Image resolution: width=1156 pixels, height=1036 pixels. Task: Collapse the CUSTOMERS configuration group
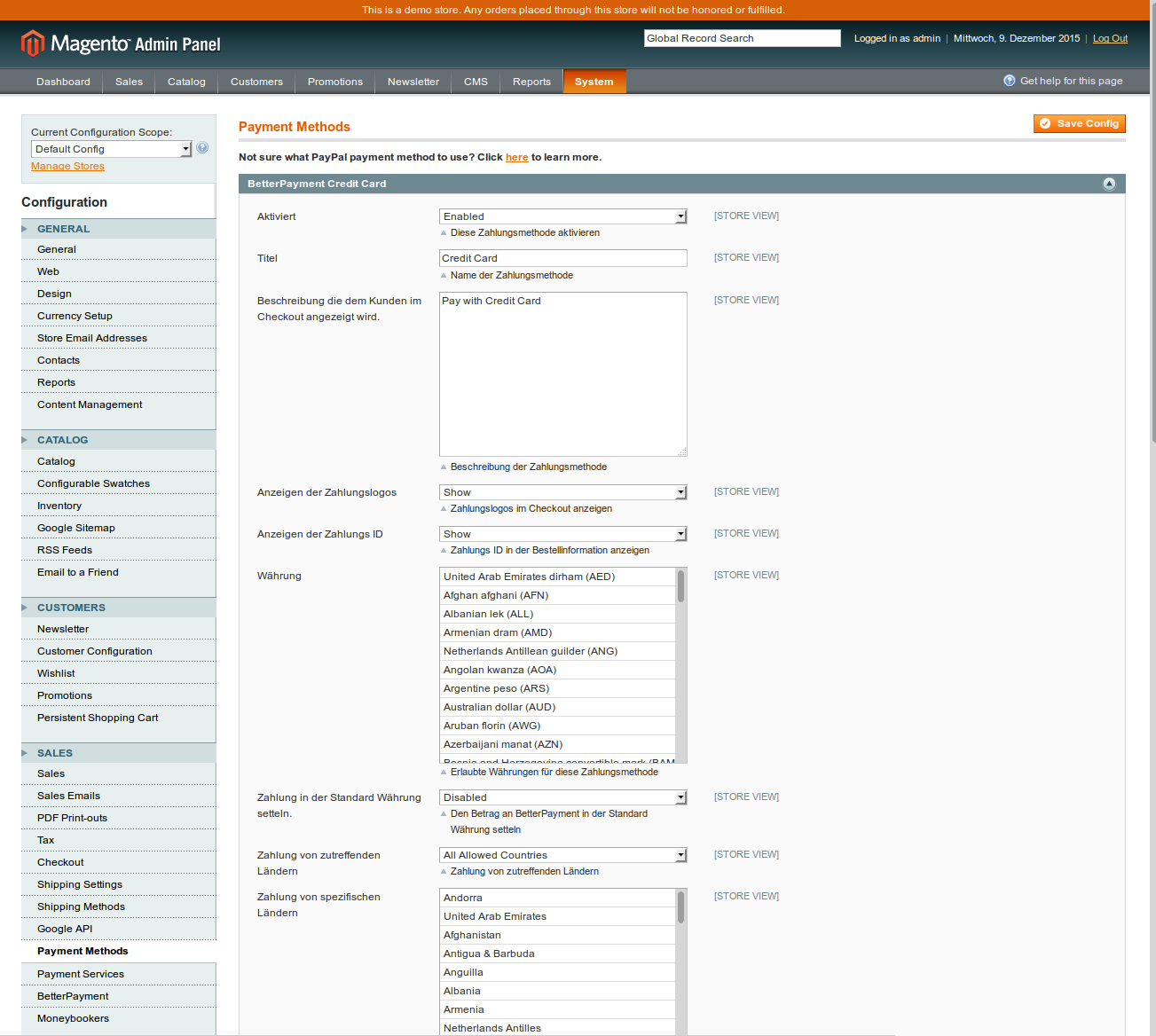click(x=118, y=608)
